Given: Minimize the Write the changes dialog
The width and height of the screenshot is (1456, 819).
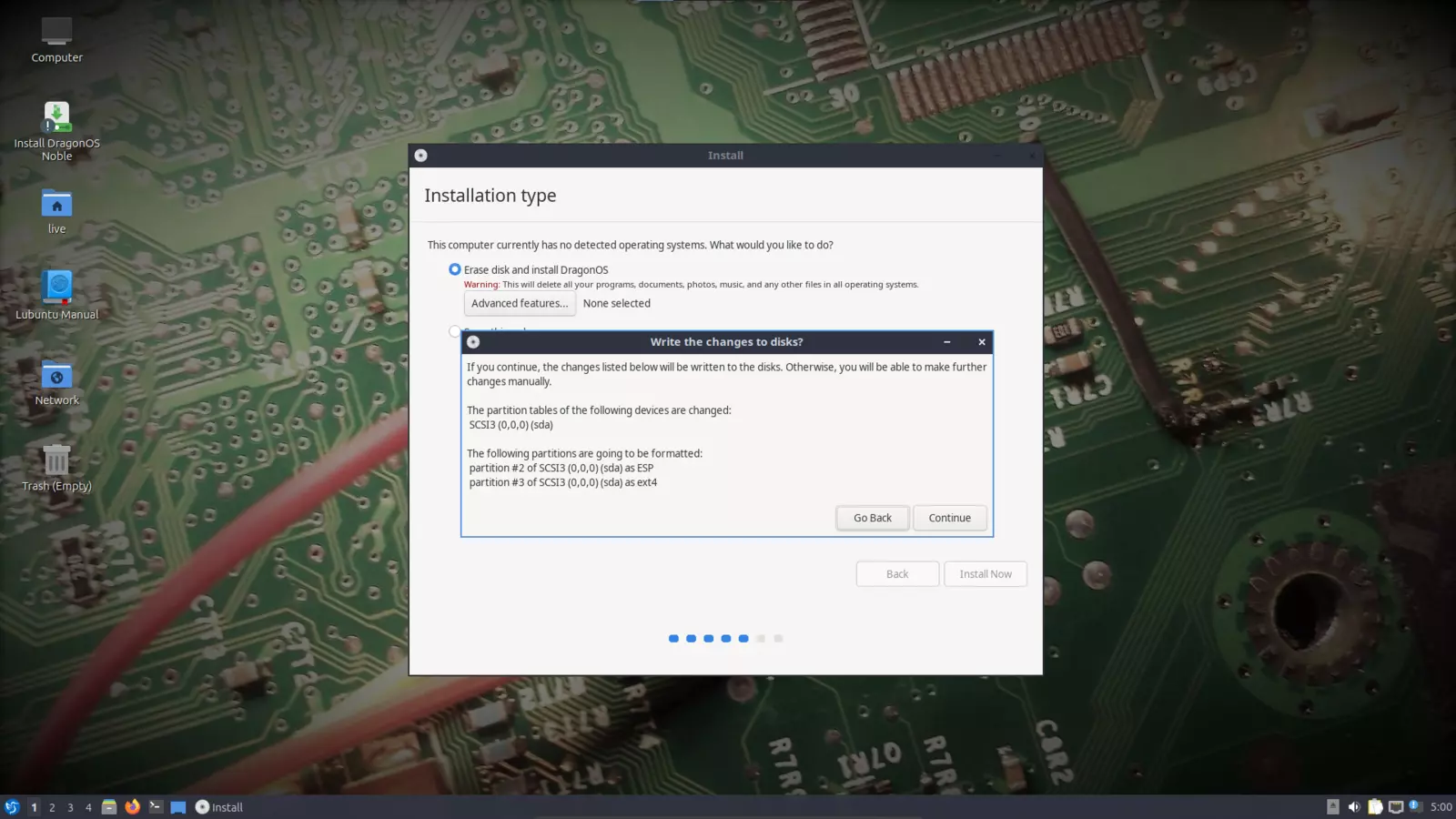Looking at the screenshot, I should (x=947, y=342).
